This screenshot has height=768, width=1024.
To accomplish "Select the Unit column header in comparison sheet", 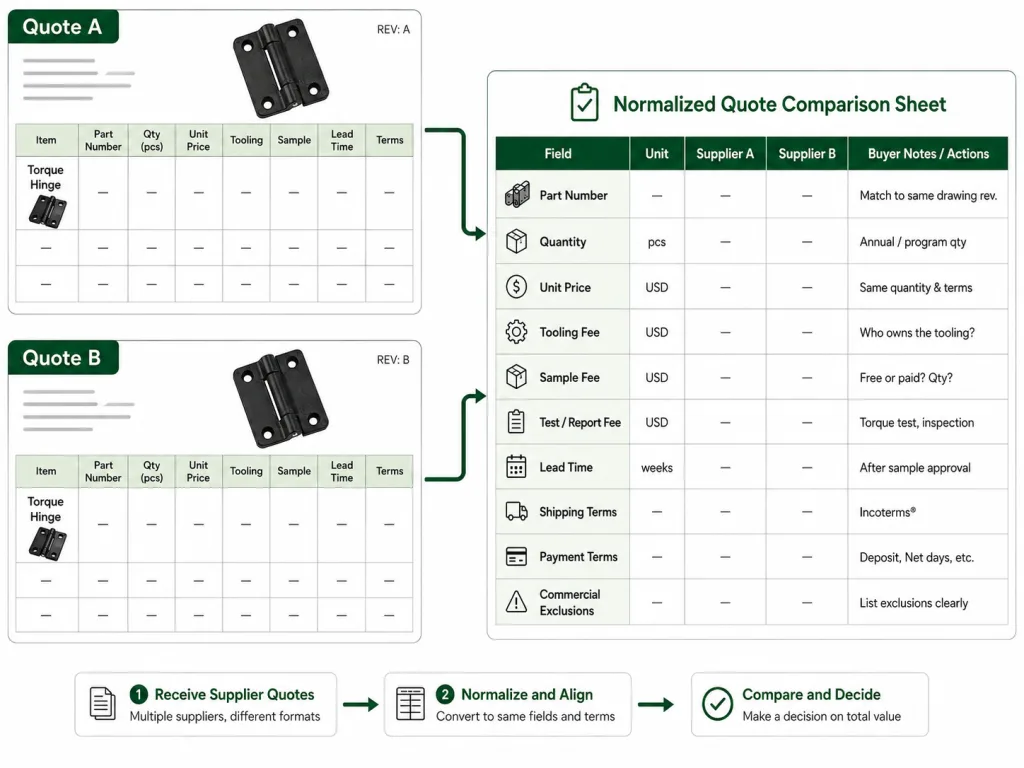I will (x=656, y=153).
